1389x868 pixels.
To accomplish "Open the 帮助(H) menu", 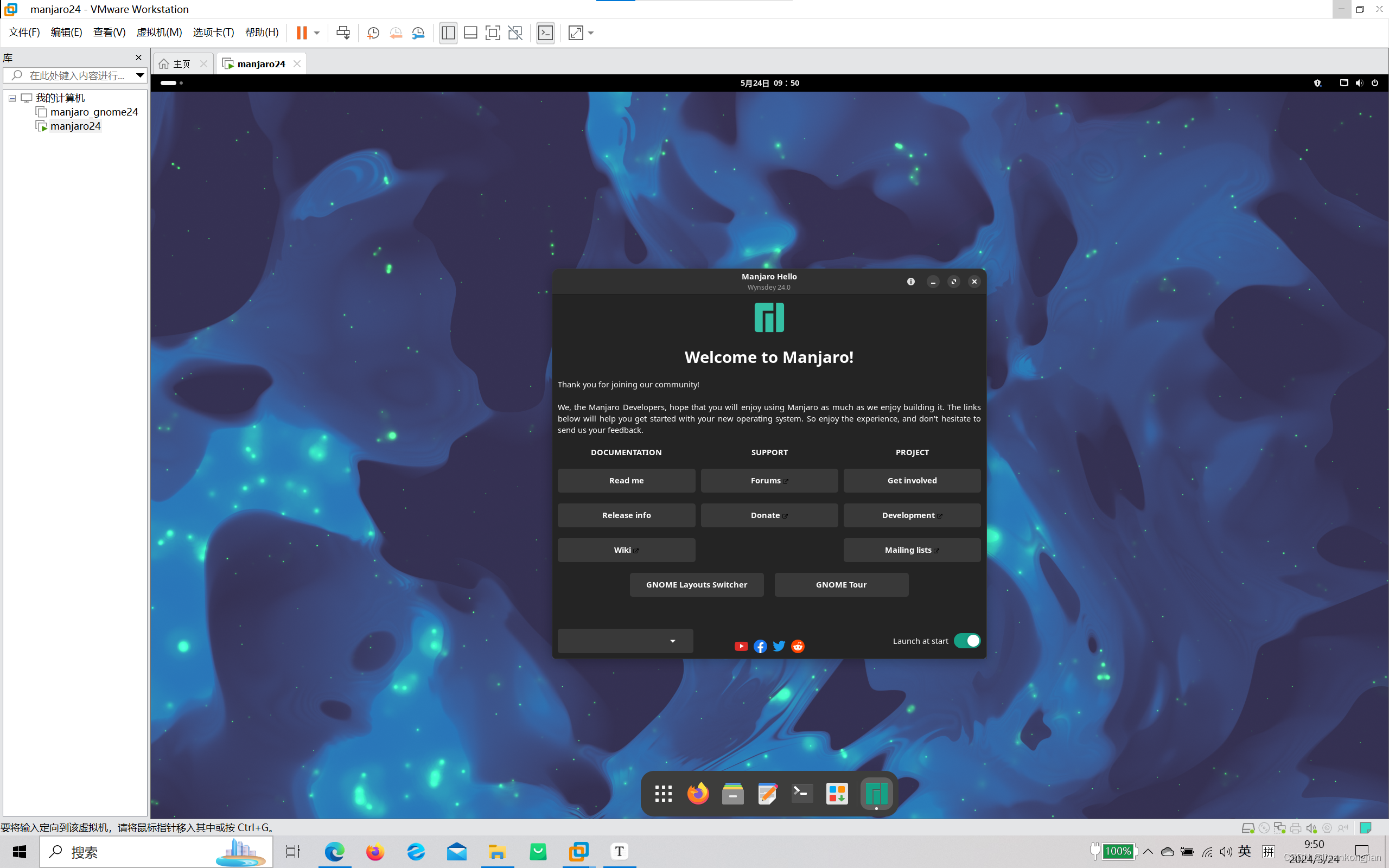I will pyautogui.click(x=262, y=32).
